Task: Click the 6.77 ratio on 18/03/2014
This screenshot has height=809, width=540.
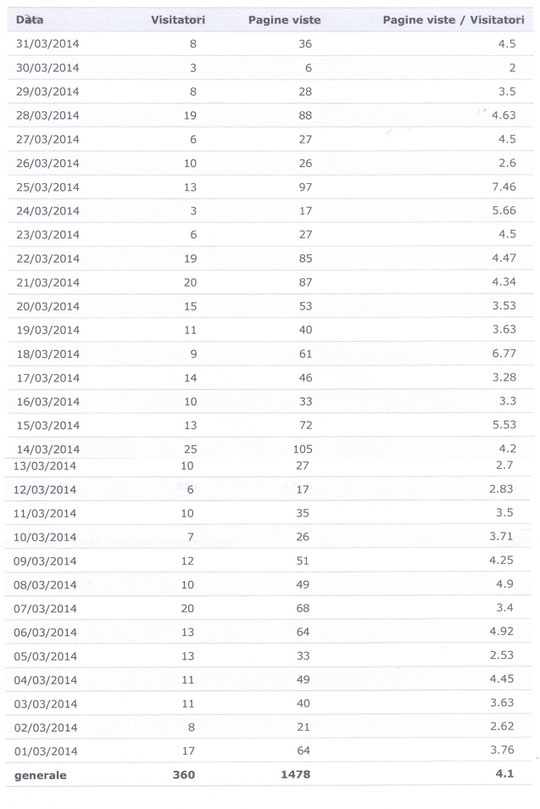Action: (504, 353)
